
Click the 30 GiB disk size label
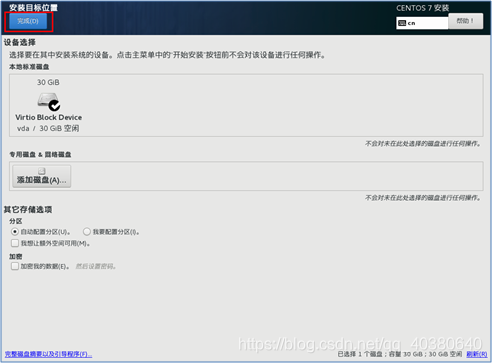pyautogui.click(x=48, y=82)
